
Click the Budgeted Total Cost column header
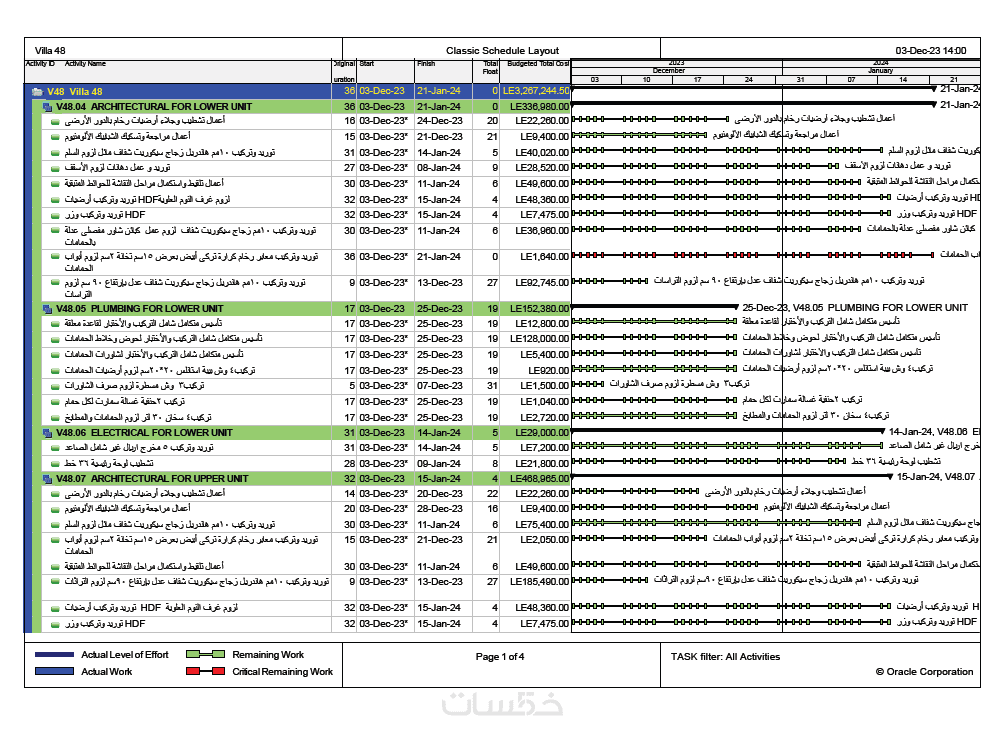click(538, 63)
